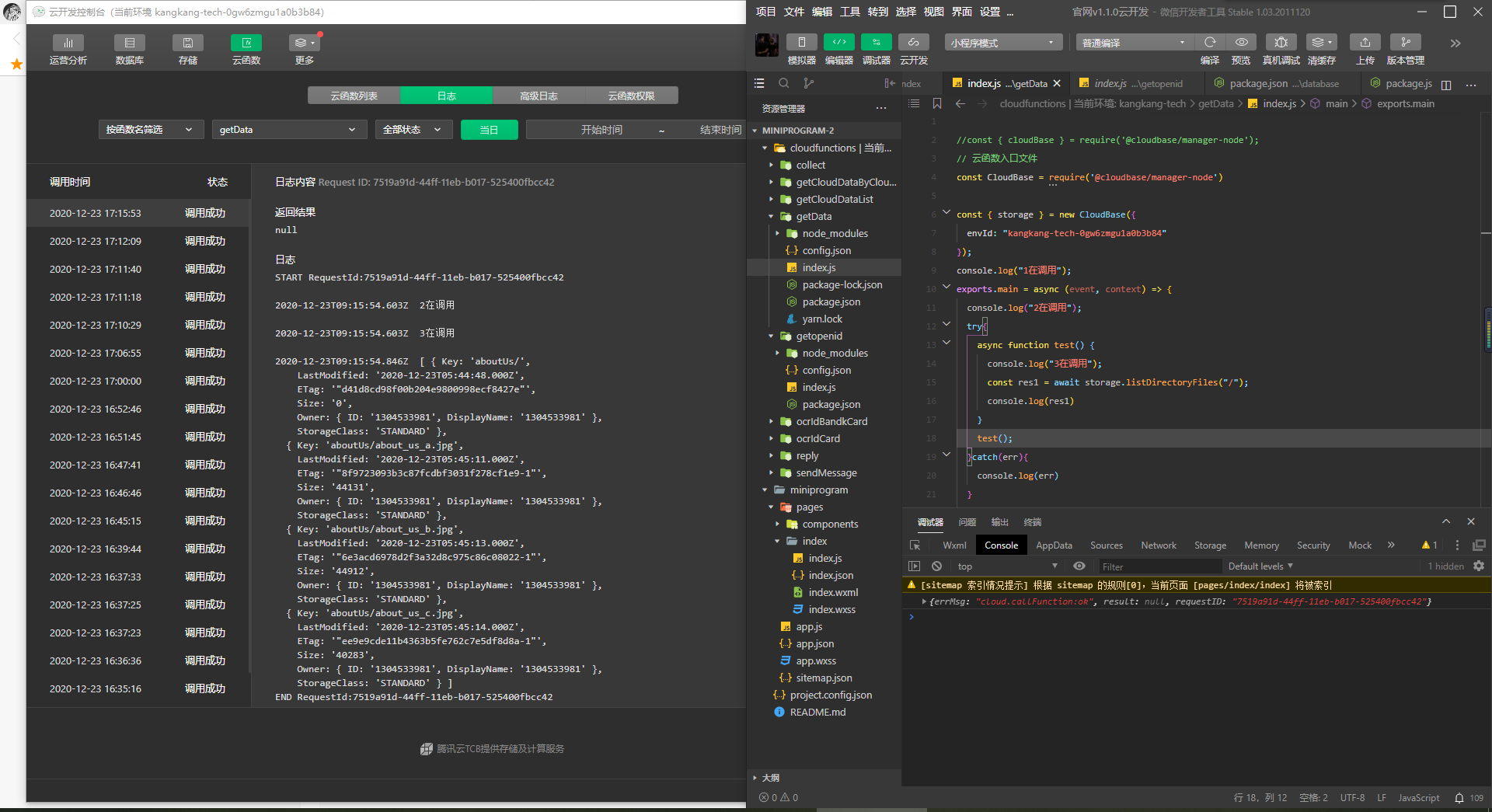Open yarn.lock in the file tree
The width and height of the screenshot is (1492, 812).
pyautogui.click(x=822, y=319)
